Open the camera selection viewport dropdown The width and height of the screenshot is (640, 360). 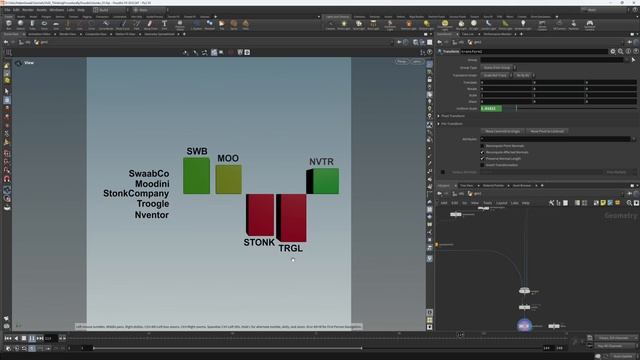pos(417,62)
